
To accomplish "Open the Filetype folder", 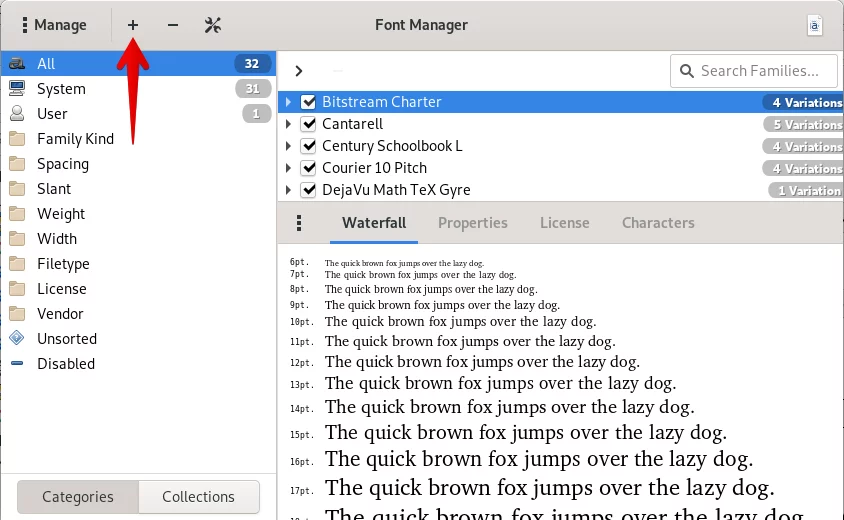I will click(x=138, y=264).
